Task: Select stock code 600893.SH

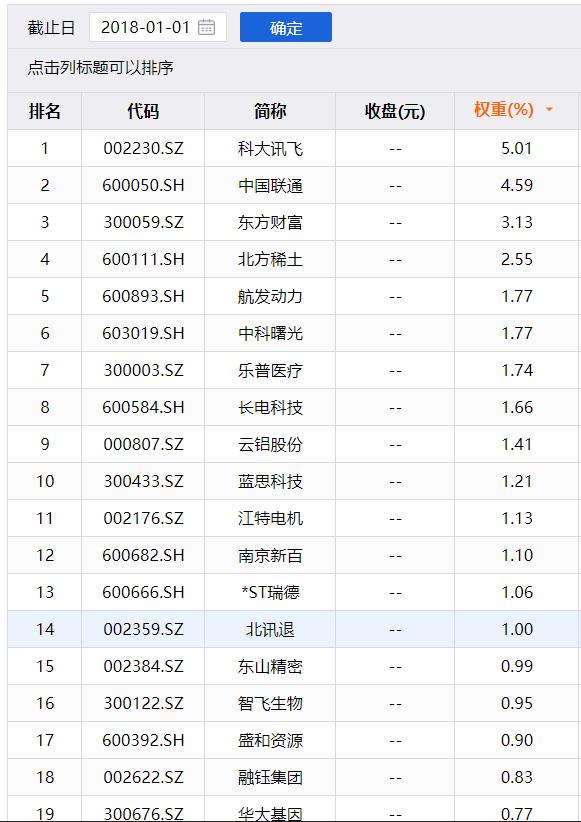Action: click(143, 296)
